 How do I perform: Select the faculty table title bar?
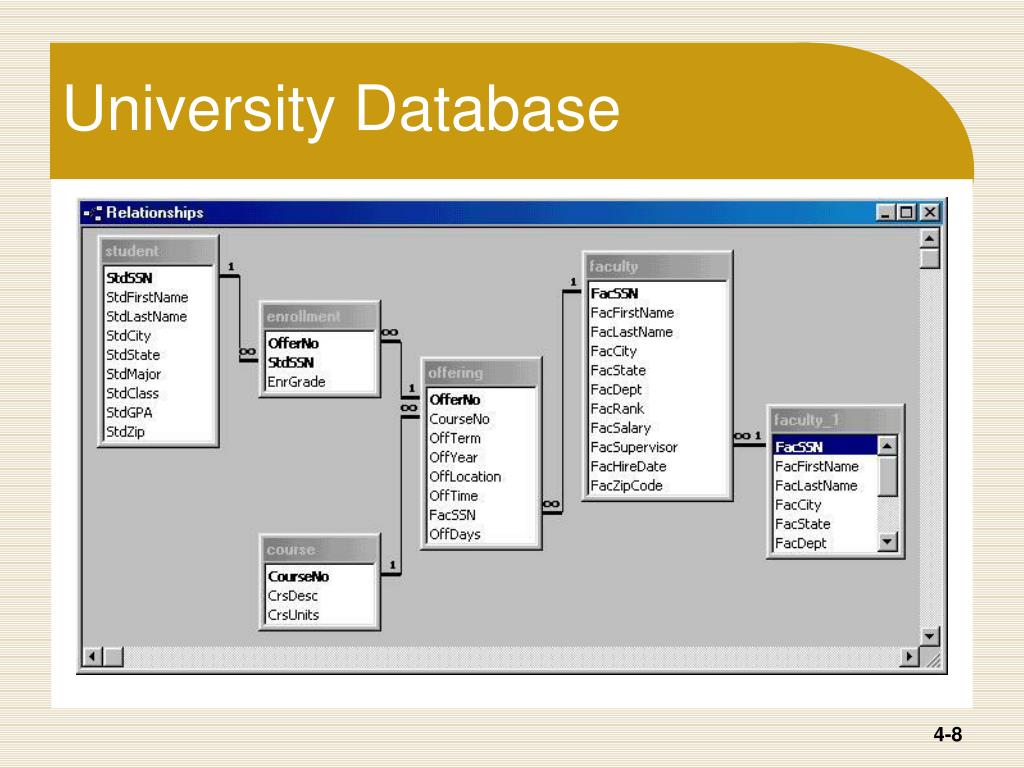tap(657, 266)
